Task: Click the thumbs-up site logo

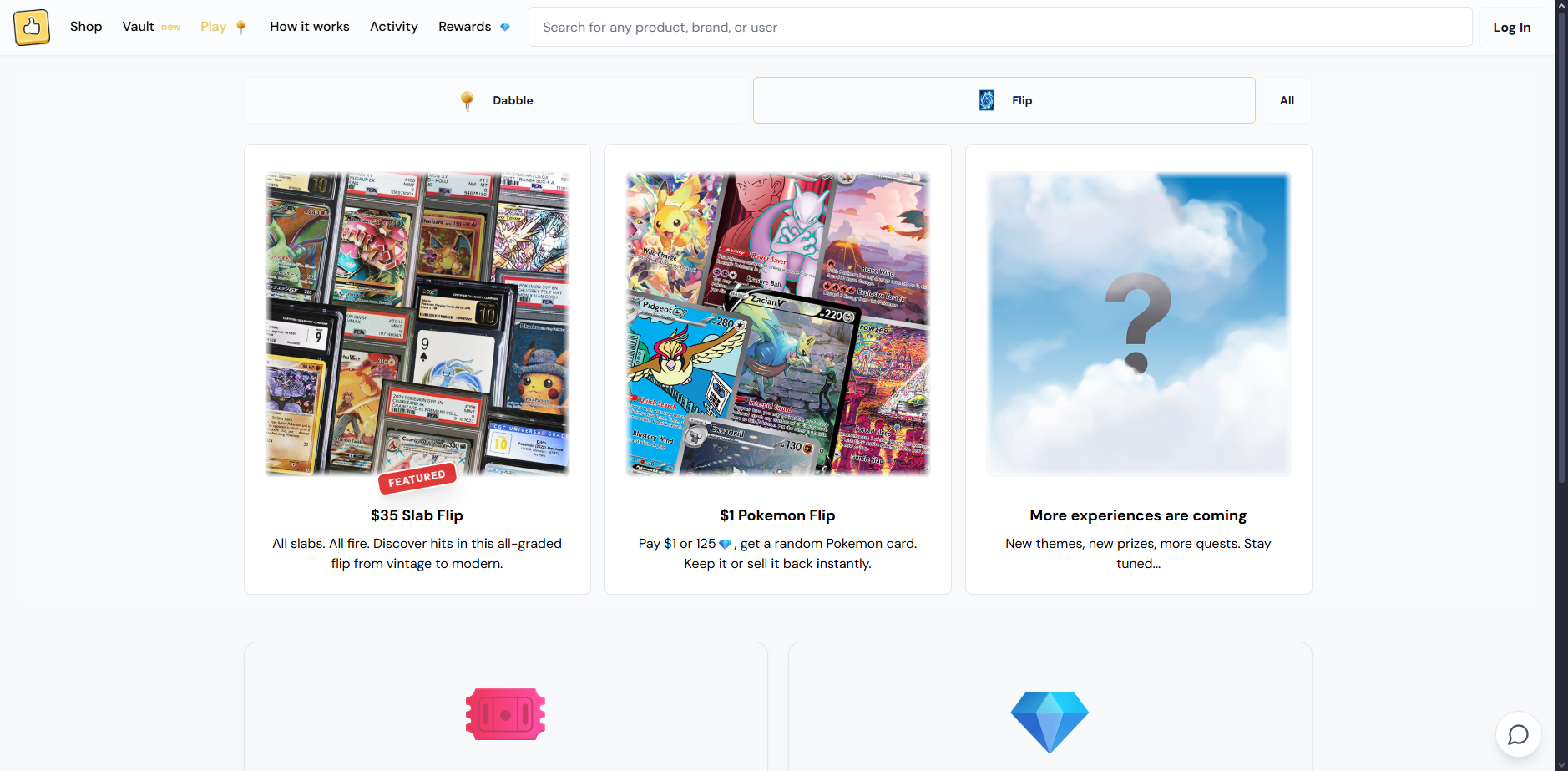Action: coord(32,27)
